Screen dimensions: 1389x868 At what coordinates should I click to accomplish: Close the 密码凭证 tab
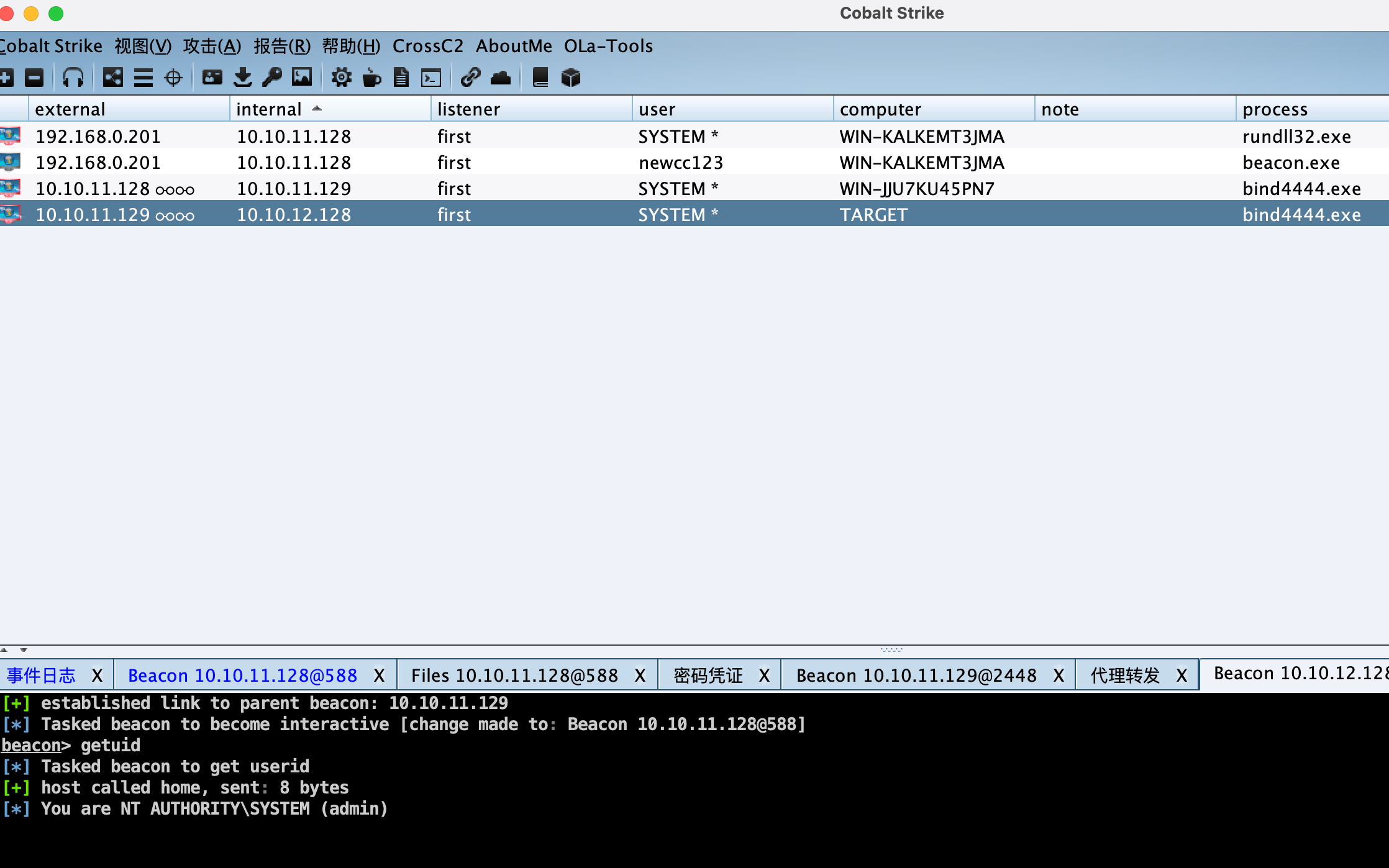coord(765,676)
